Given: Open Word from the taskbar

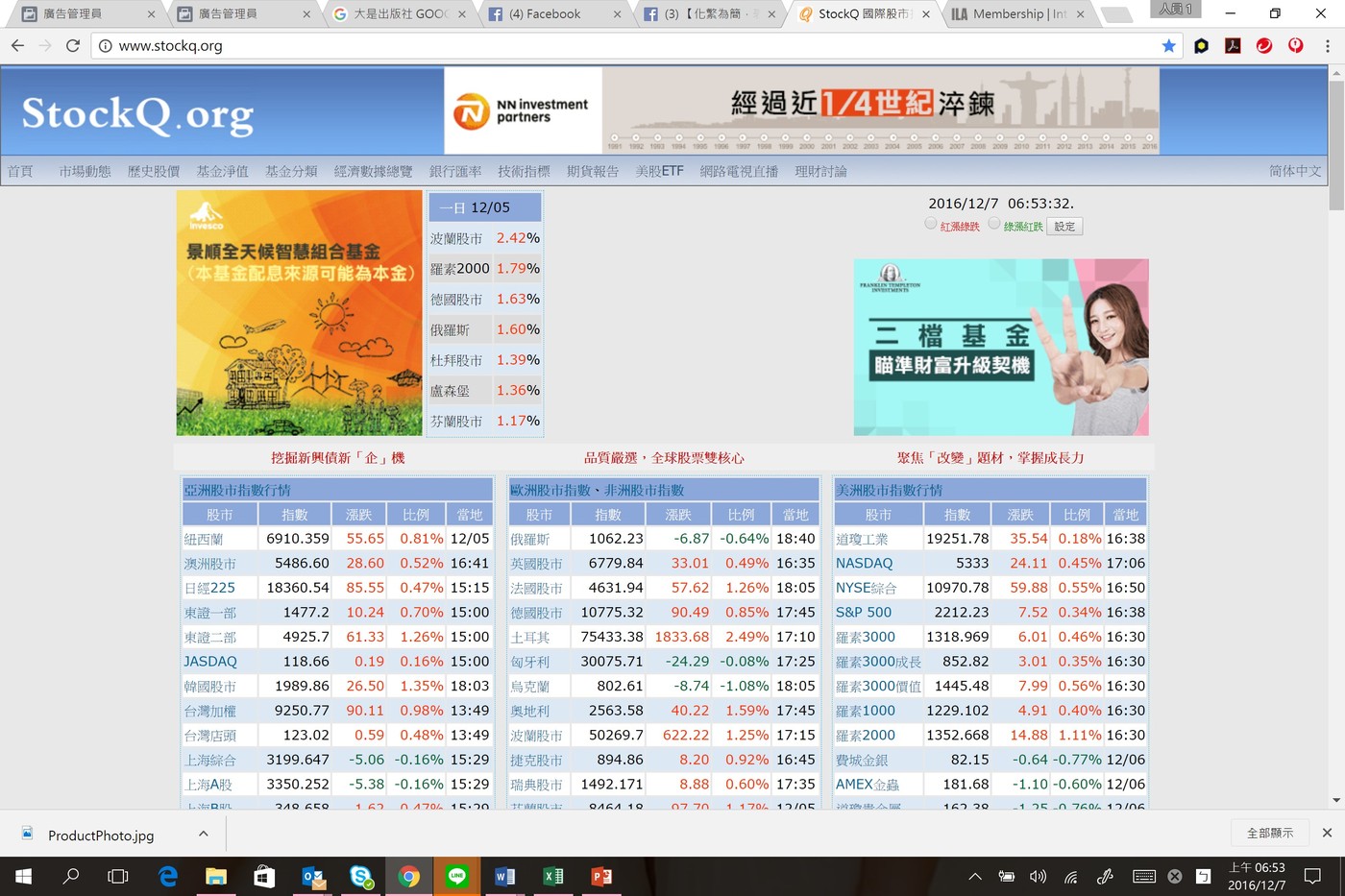Looking at the screenshot, I should (x=505, y=876).
